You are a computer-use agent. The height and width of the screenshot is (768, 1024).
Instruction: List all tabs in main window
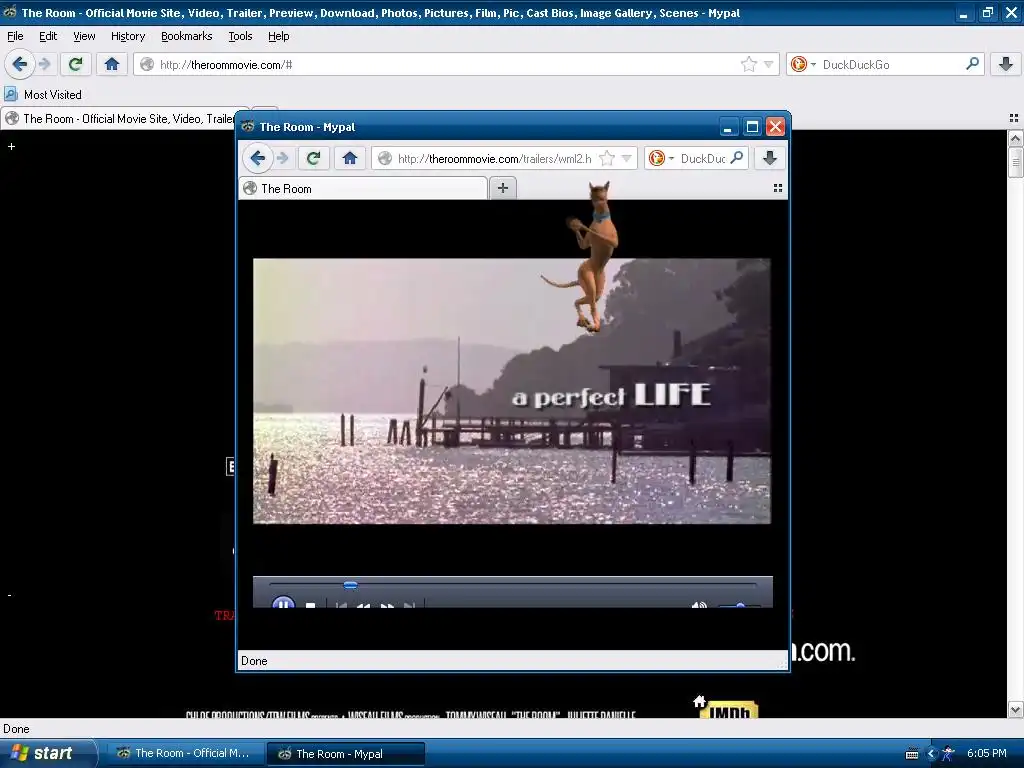[1014, 118]
